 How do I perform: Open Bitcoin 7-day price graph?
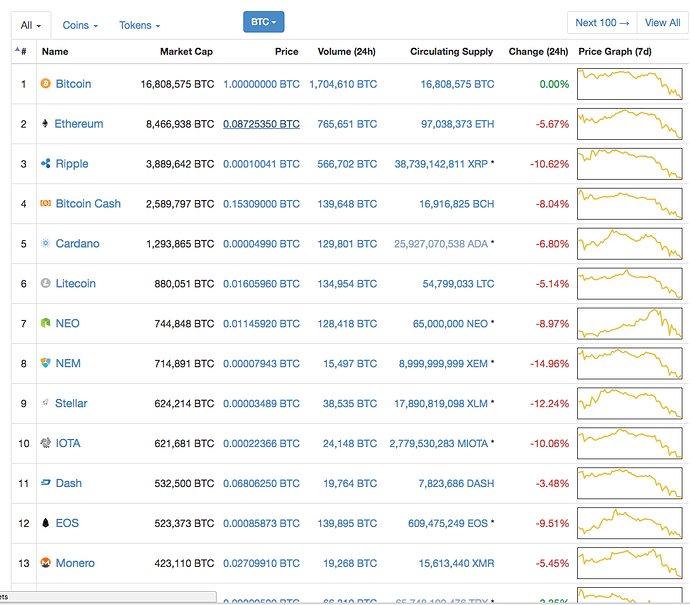630,84
